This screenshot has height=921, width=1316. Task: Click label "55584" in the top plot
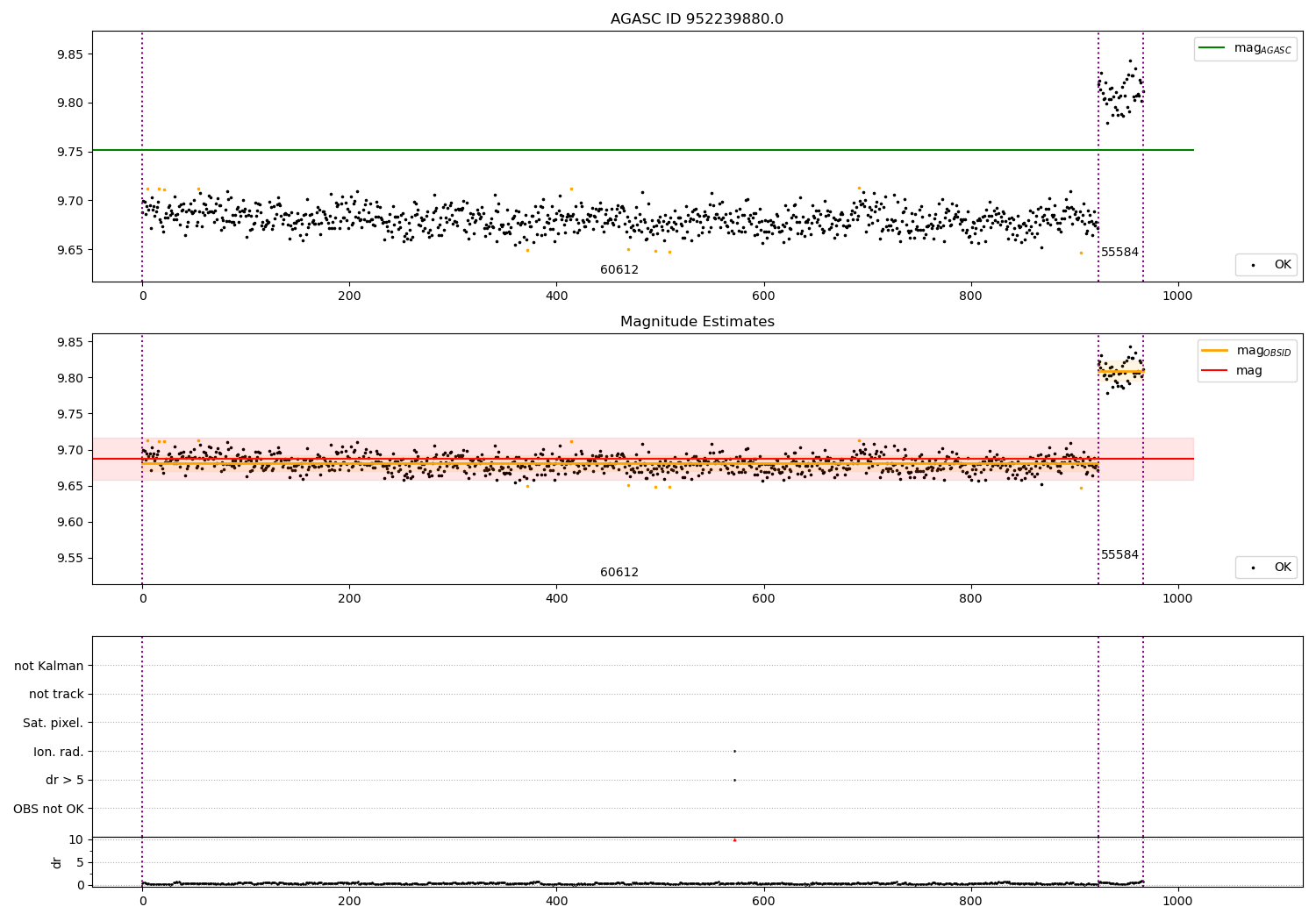pos(1119,253)
